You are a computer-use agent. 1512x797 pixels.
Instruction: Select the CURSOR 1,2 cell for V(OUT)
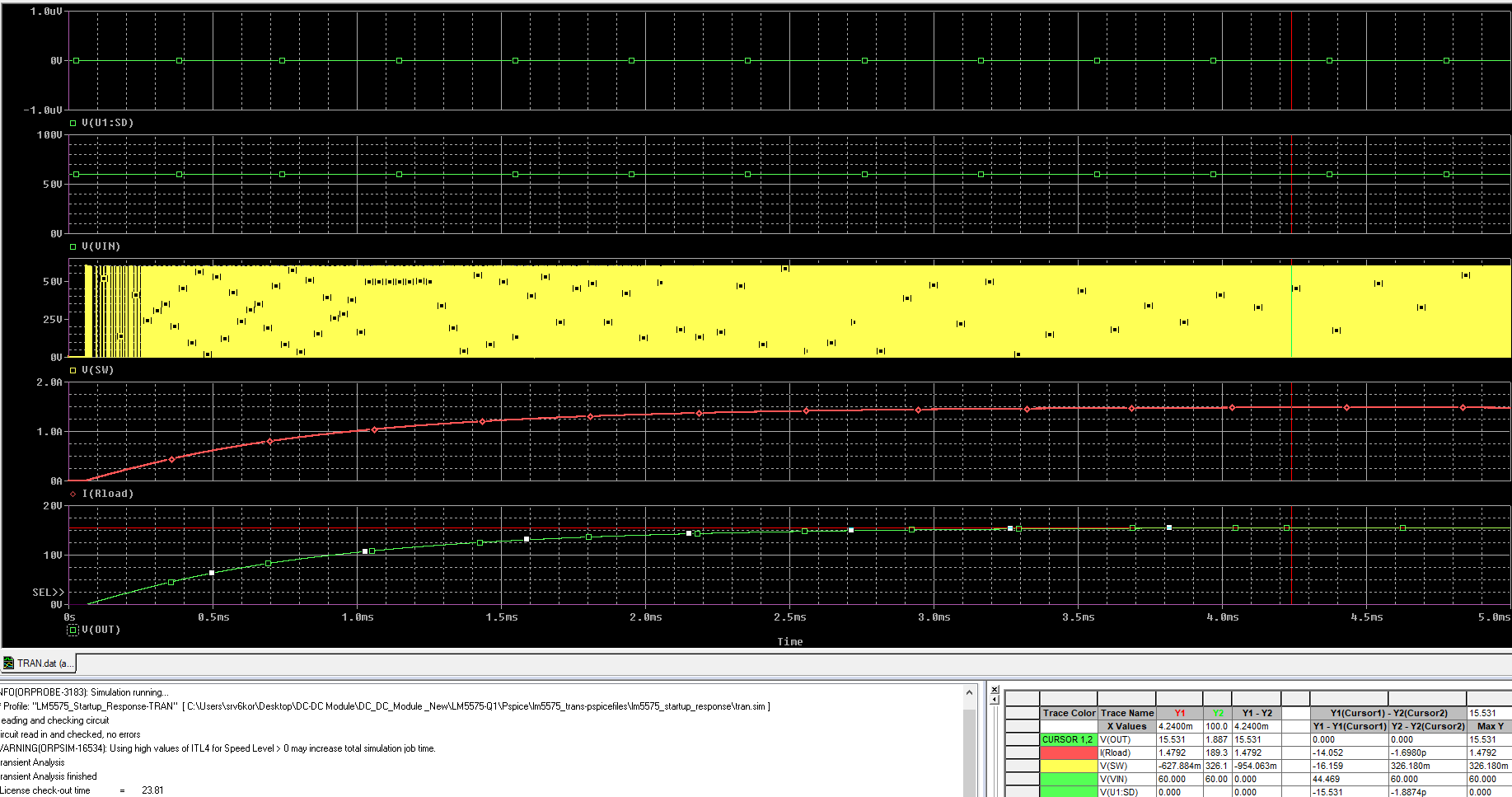click(1068, 739)
